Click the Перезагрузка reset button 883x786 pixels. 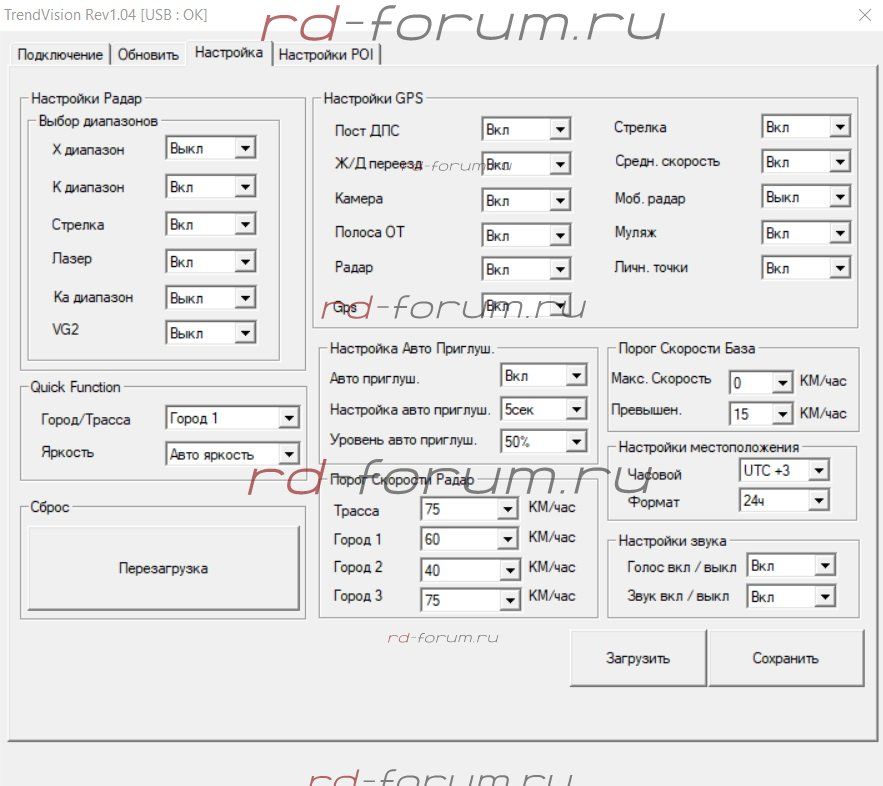tap(163, 568)
